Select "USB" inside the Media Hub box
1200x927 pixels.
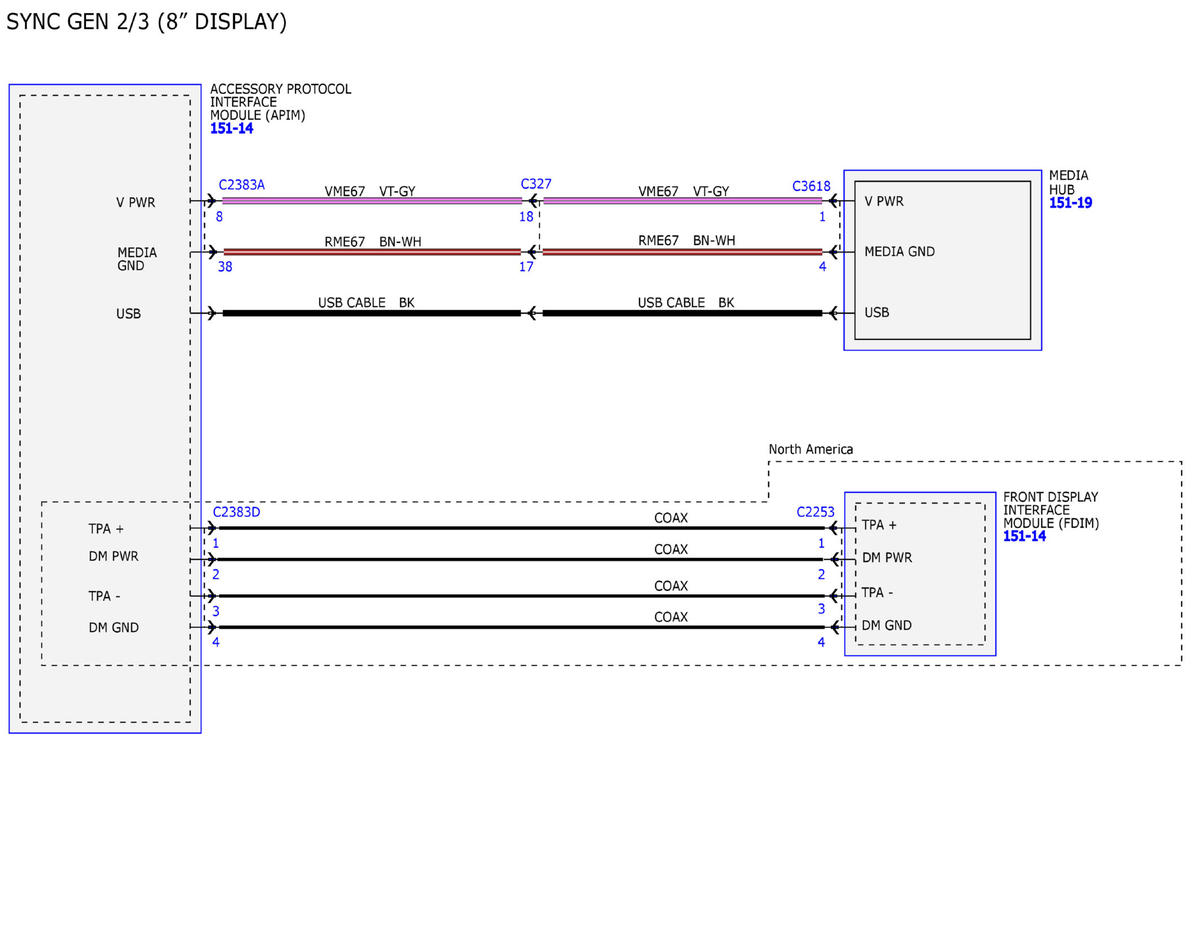coord(877,312)
